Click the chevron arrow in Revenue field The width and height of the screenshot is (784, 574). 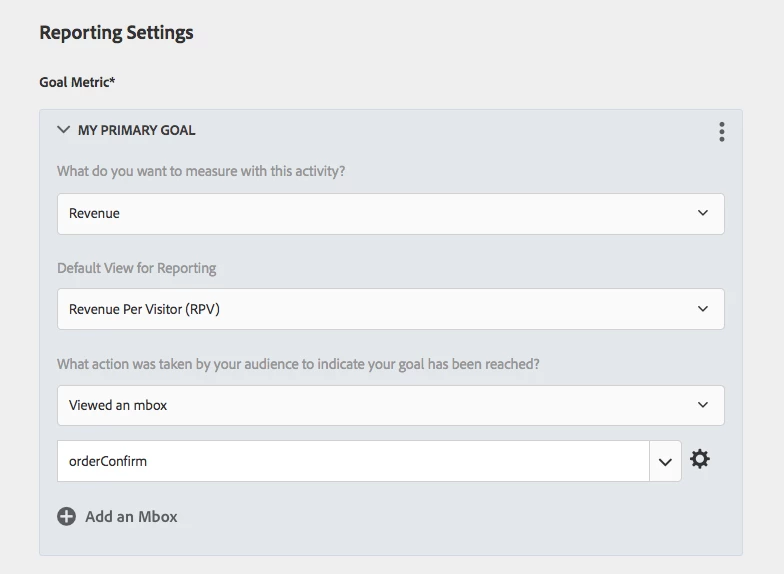[703, 213]
